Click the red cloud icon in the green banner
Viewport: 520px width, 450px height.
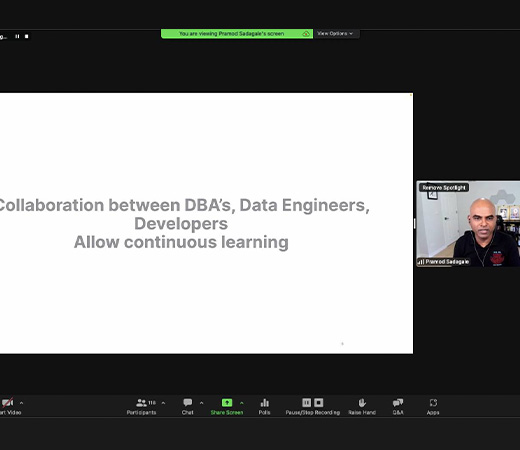click(306, 34)
